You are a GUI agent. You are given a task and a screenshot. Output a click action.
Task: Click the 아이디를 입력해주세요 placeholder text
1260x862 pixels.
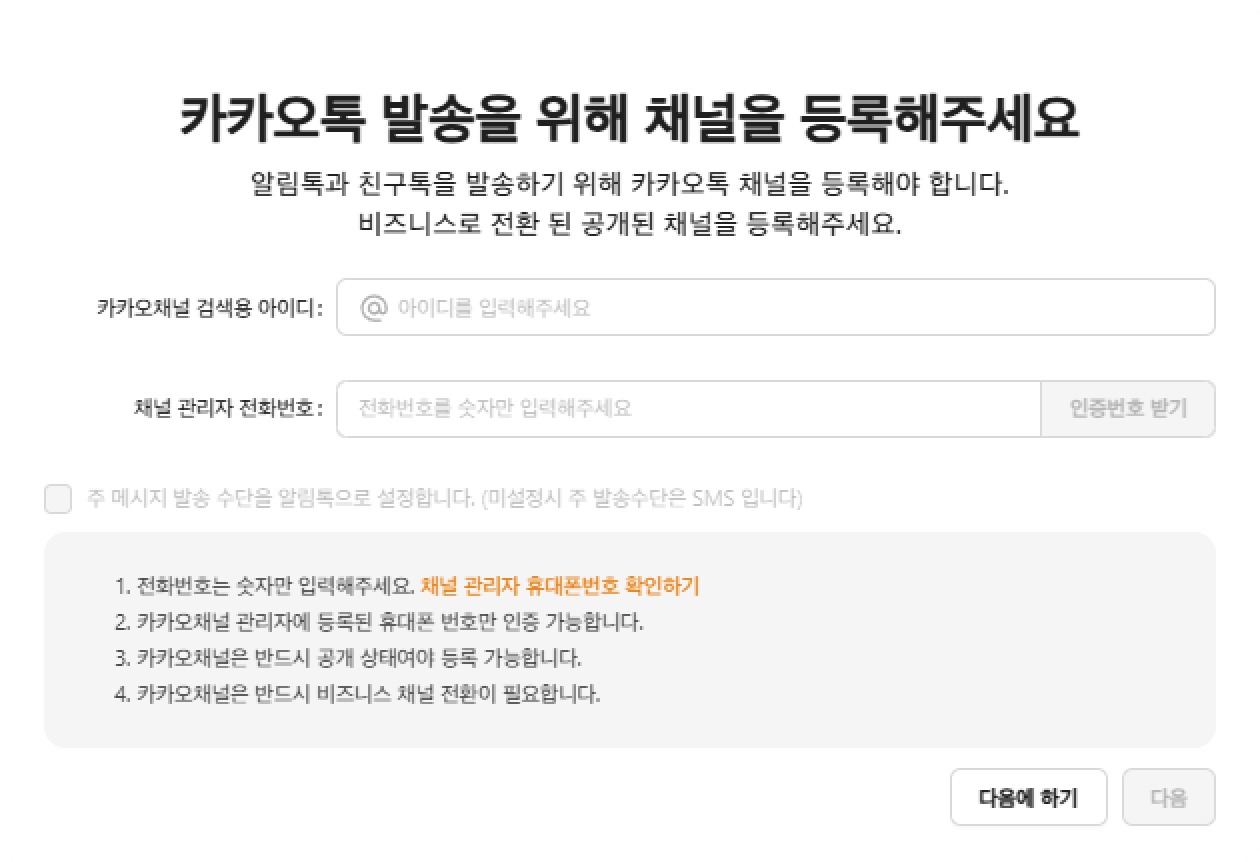click(x=494, y=308)
